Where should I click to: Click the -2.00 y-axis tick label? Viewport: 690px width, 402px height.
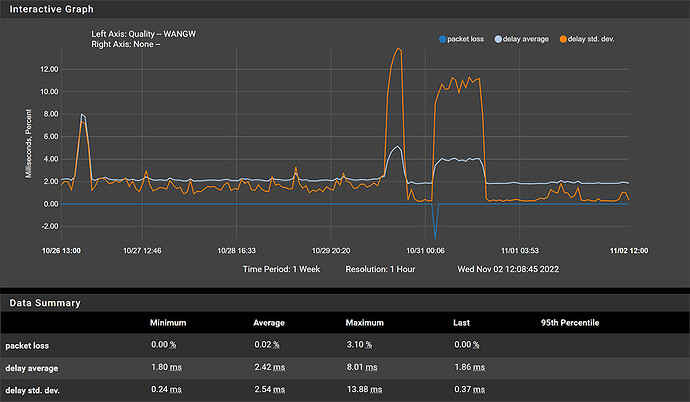point(50,227)
